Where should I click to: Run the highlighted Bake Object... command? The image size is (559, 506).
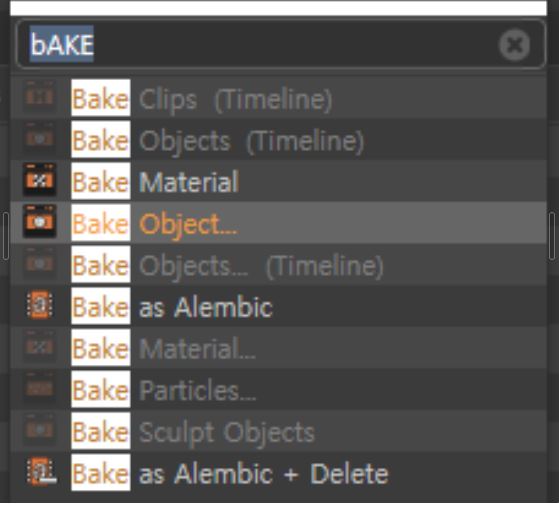click(x=278, y=223)
